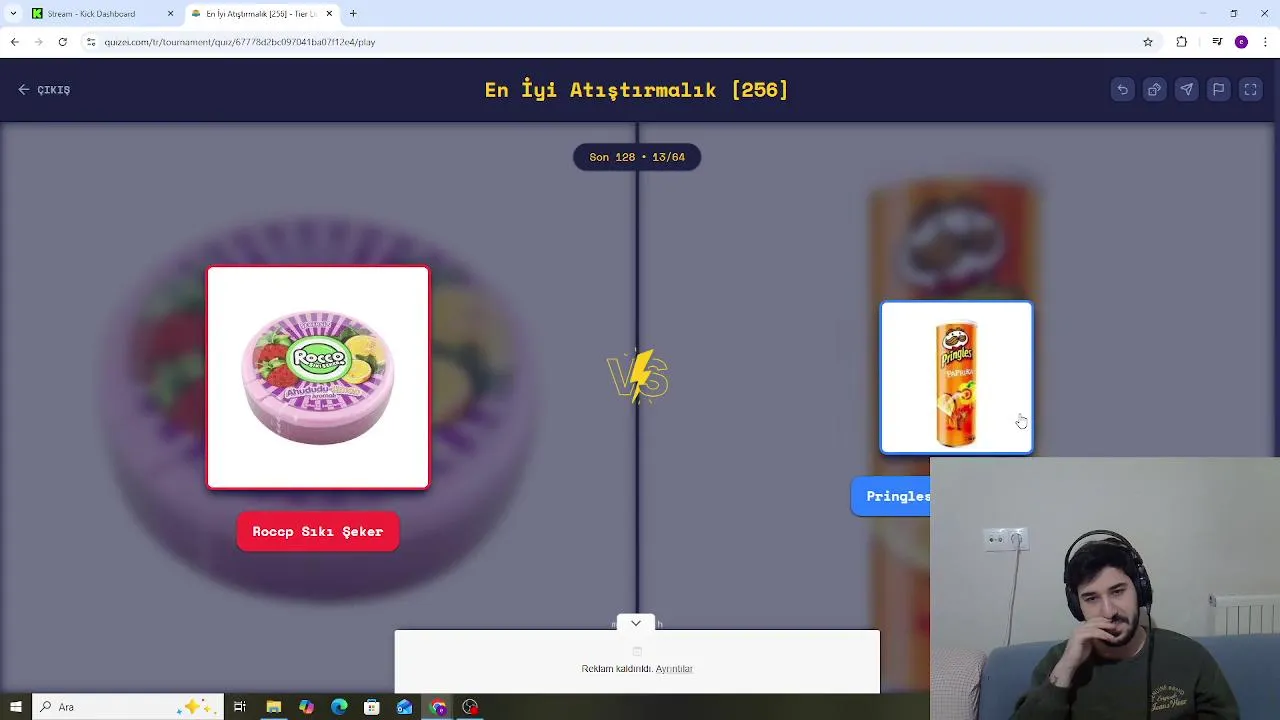Collapse the ad banner with chevron
This screenshot has width=1280, height=720.
pyautogui.click(x=636, y=623)
